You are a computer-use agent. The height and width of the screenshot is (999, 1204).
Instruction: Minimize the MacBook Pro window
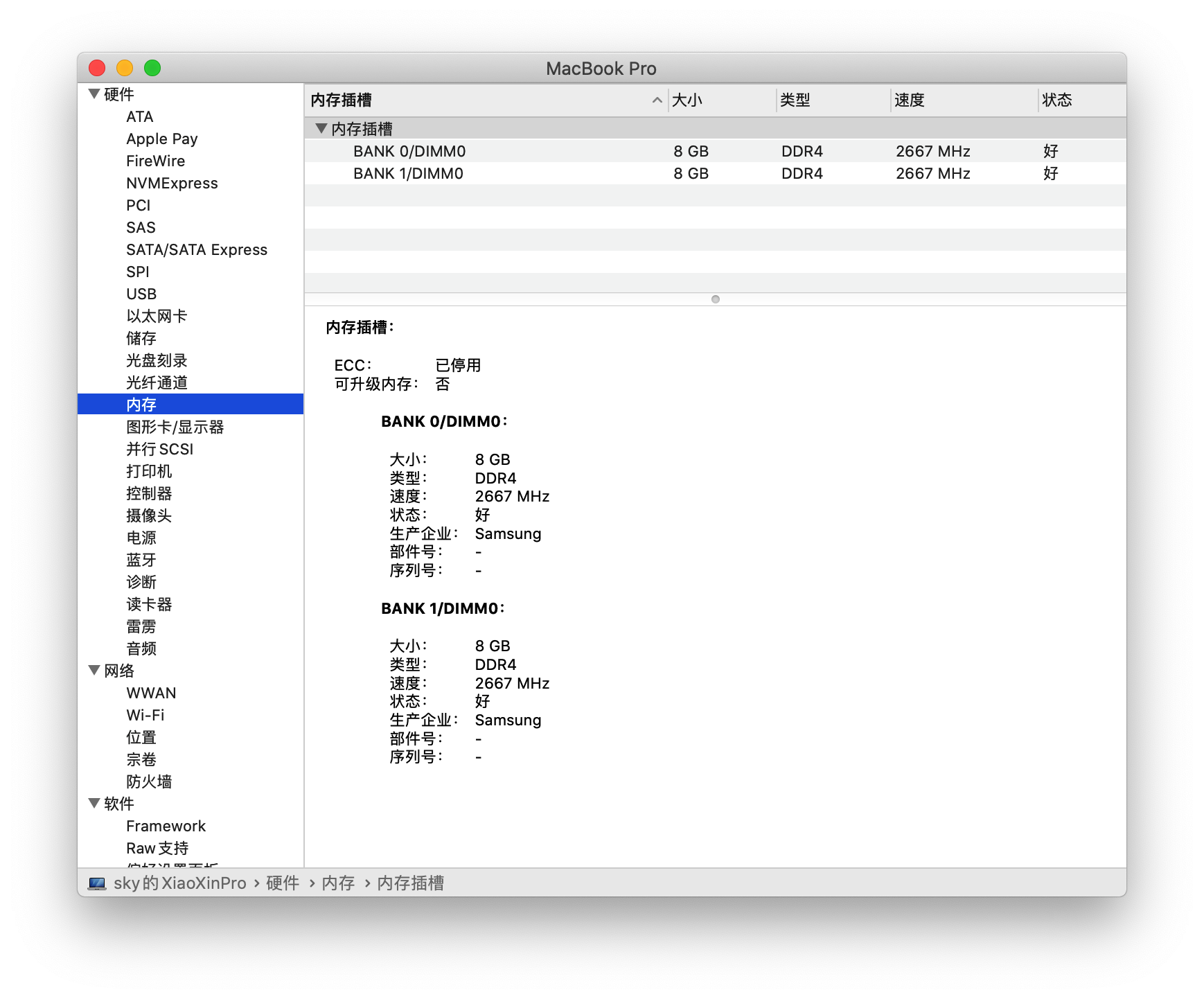coord(125,68)
